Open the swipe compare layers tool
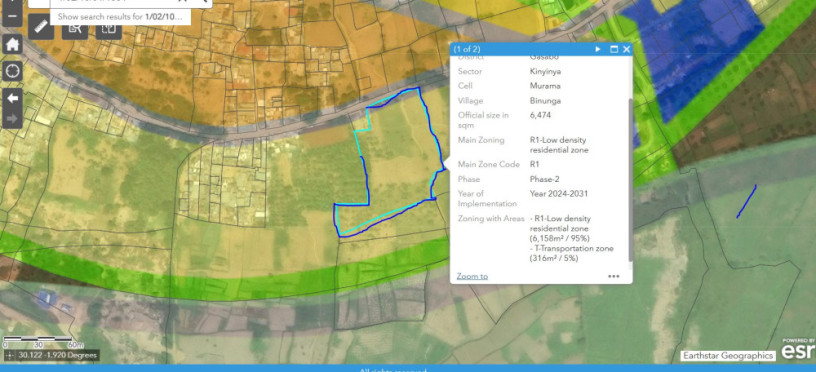 109,29
